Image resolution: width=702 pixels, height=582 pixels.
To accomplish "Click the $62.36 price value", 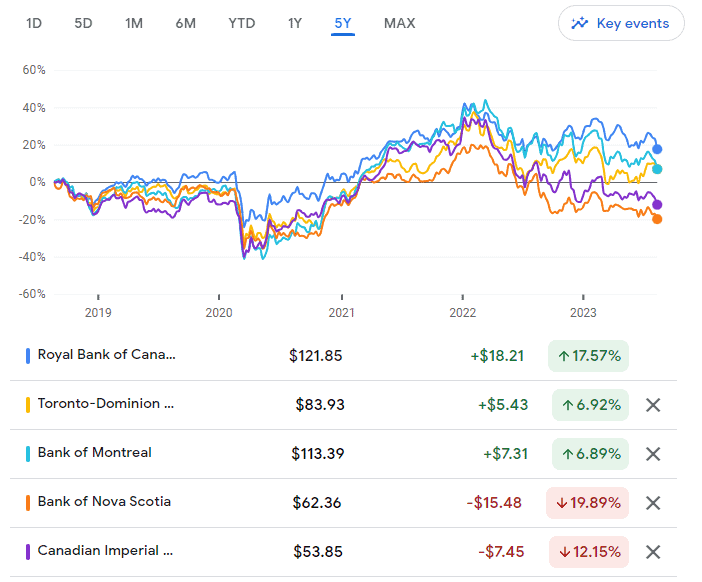I will tap(317, 503).
